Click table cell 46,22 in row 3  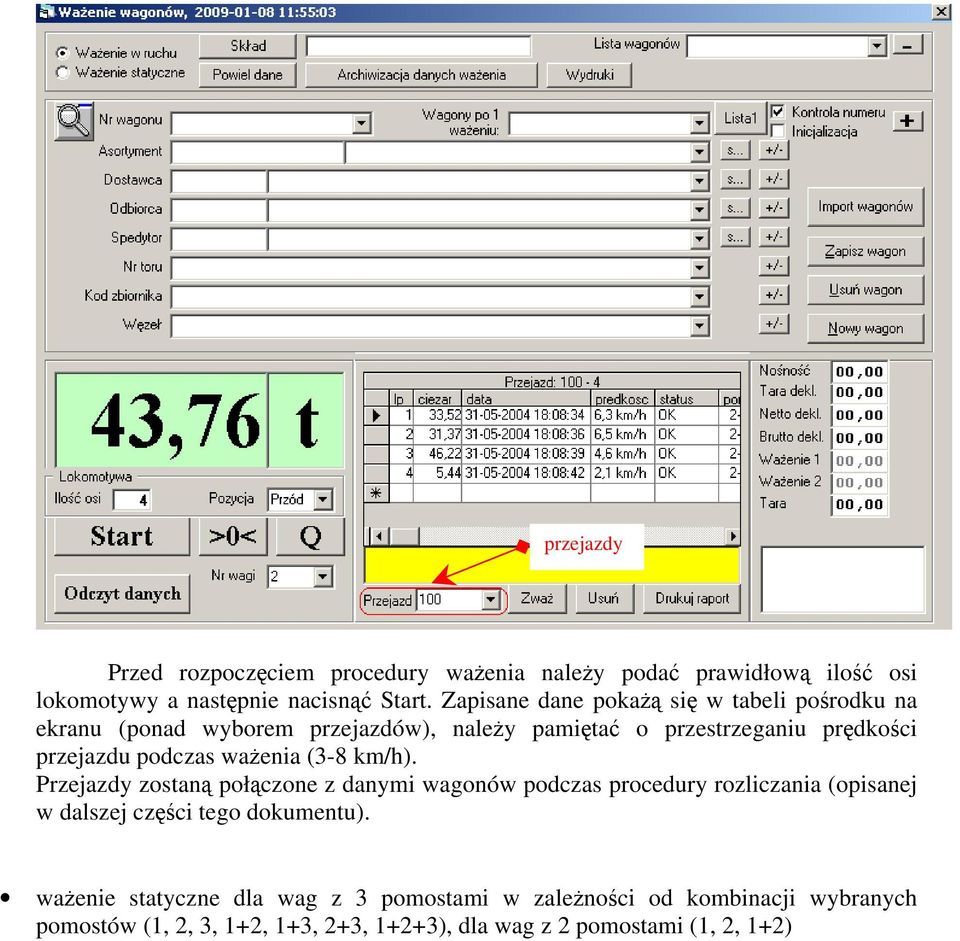437,454
